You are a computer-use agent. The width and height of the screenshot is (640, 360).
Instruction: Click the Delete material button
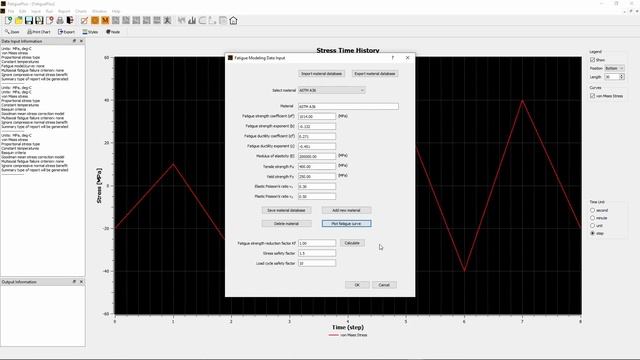click(x=286, y=224)
